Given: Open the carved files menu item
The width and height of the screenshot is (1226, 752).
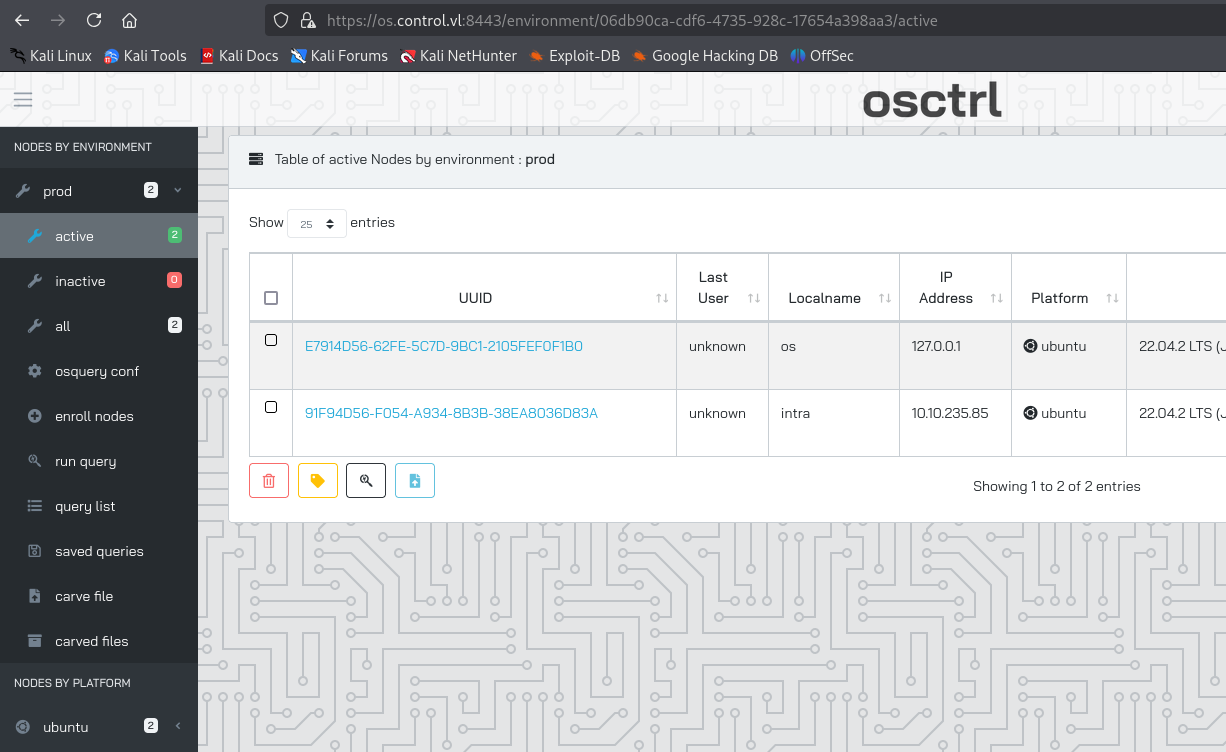Looking at the screenshot, I should [99, 641].
